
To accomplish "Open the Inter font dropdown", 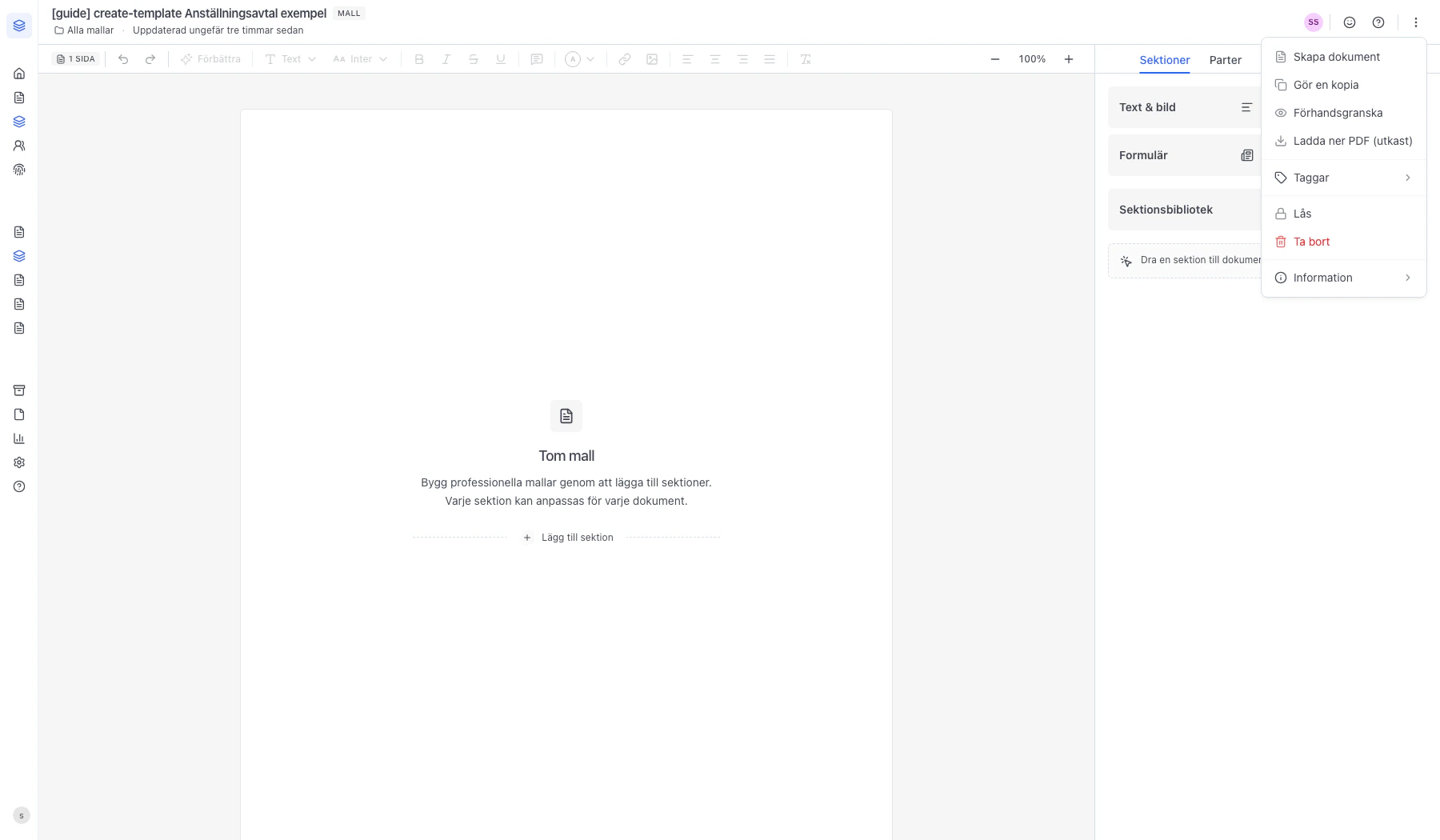I will point(360,59).
